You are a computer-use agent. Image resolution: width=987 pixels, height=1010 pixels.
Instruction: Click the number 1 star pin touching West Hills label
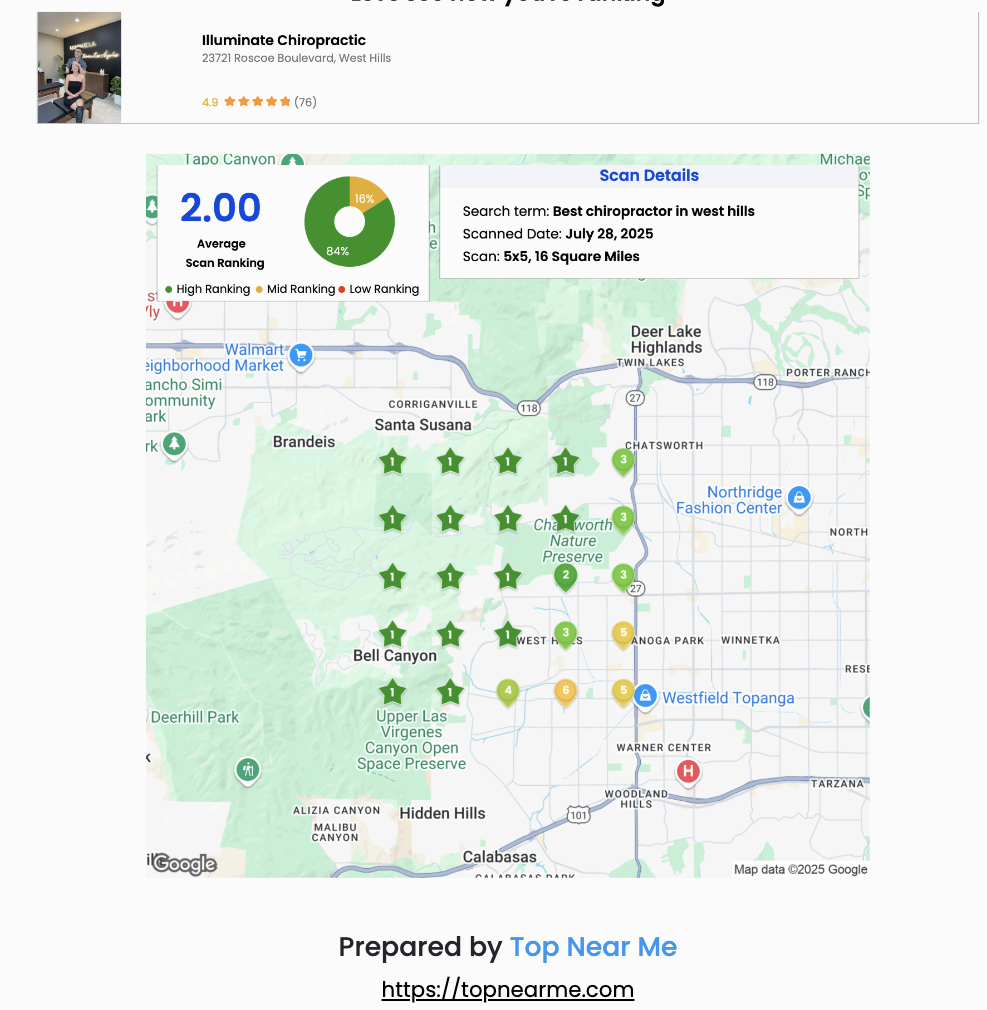pos(508,634)
